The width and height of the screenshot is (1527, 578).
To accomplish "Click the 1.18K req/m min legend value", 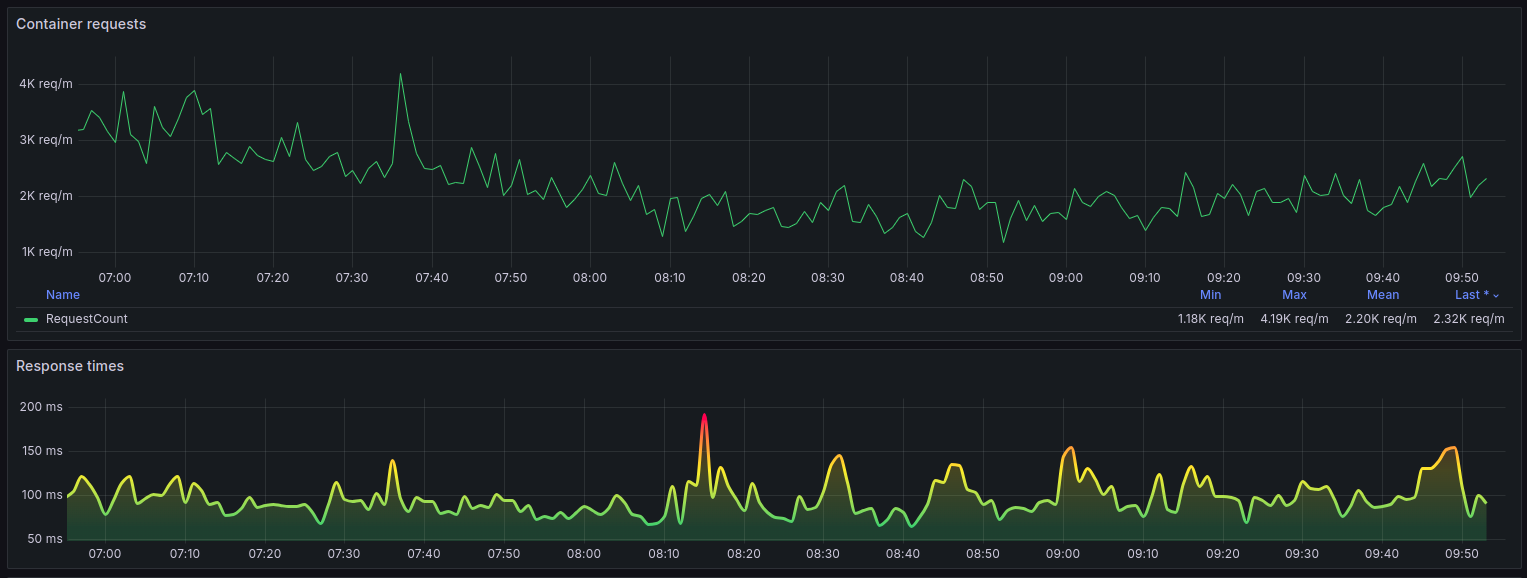I will [x=1211, y=319].
